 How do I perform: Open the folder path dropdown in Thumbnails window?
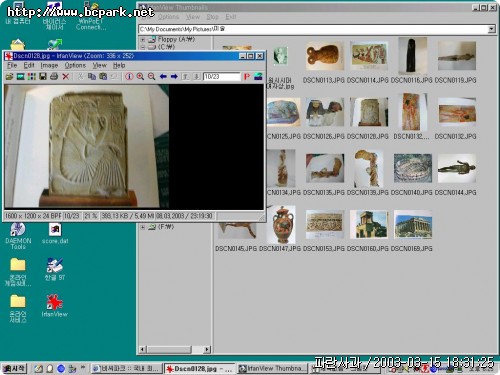tap(491, 29)
